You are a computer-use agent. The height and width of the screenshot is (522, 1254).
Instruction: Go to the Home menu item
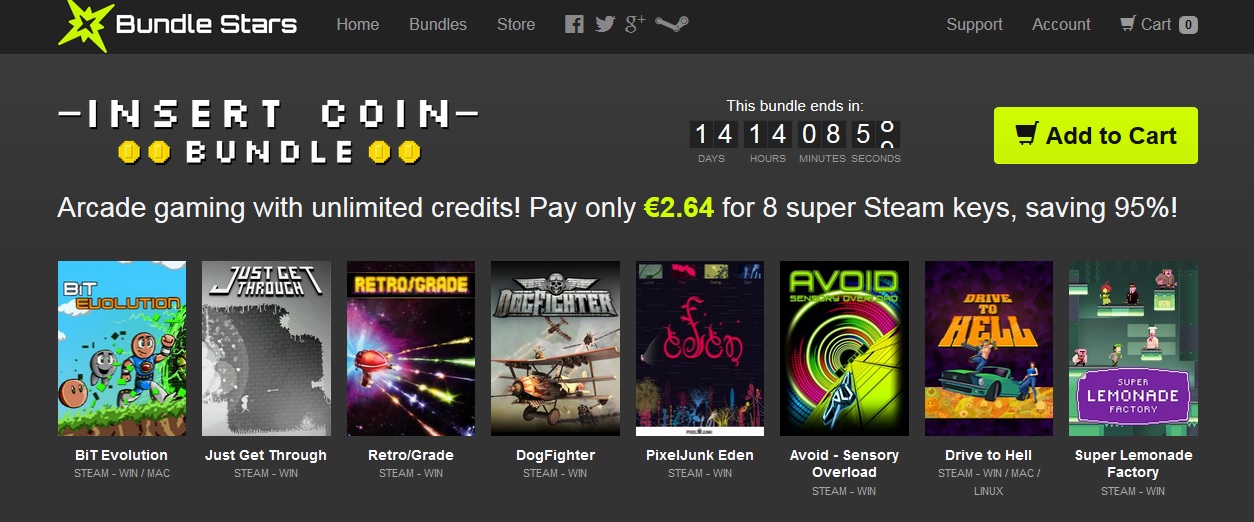click(x=358, y=24)
